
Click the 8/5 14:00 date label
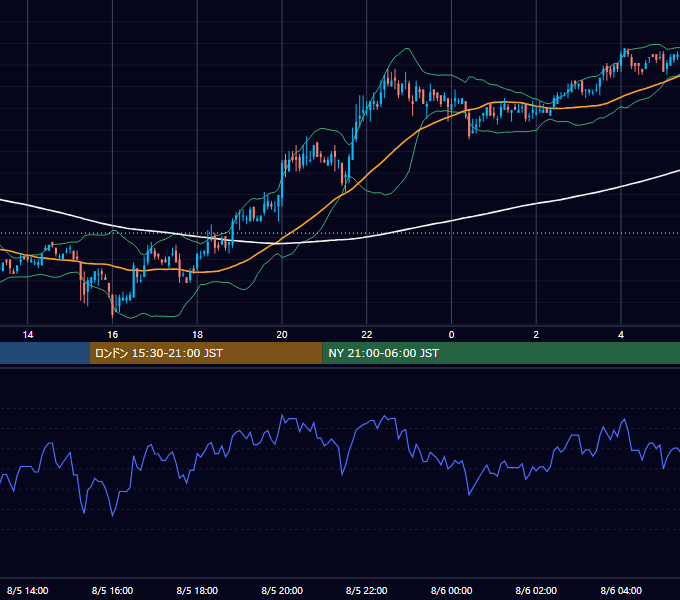(28, 590)
